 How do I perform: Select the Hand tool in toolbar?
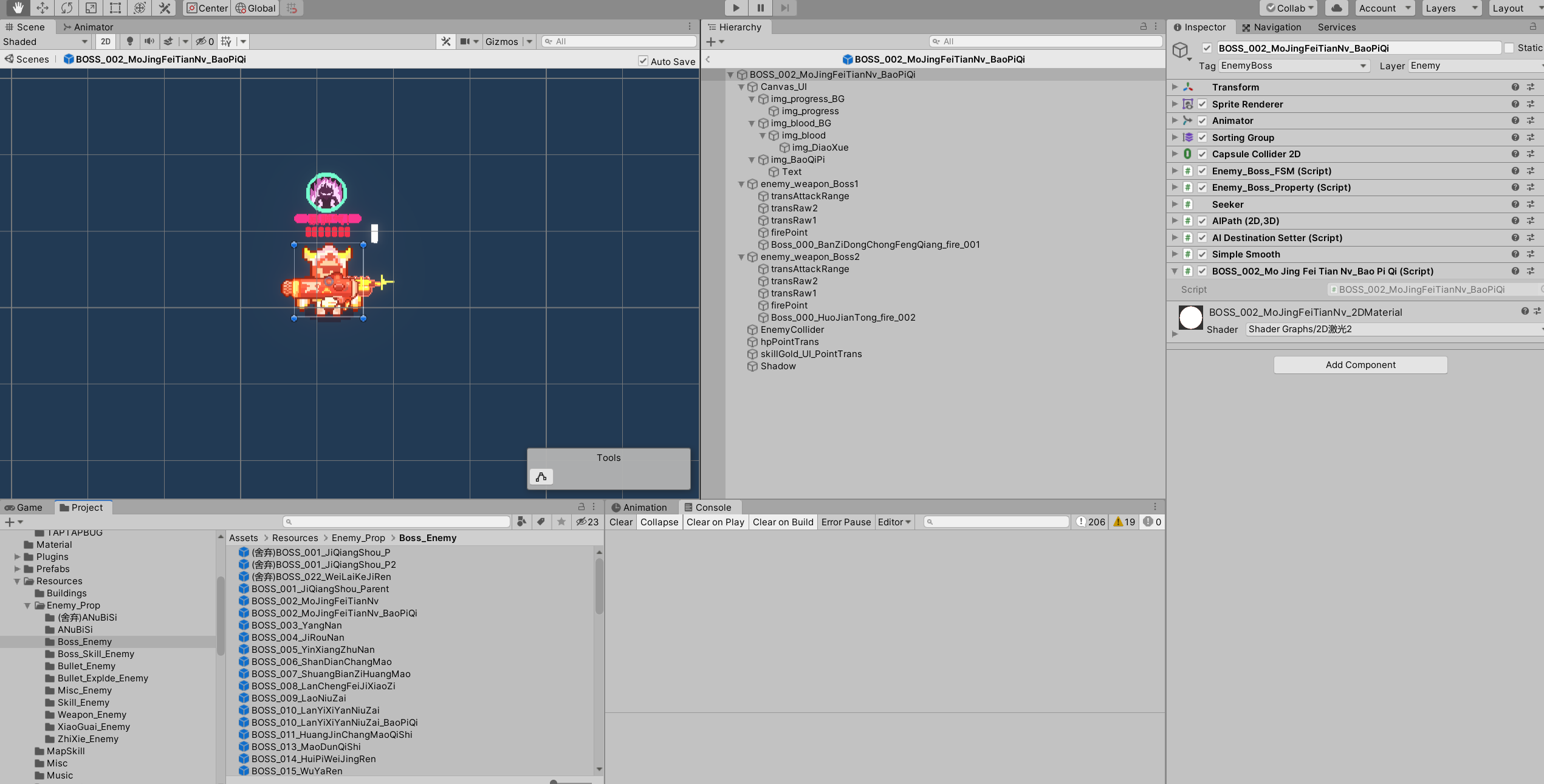18,8
